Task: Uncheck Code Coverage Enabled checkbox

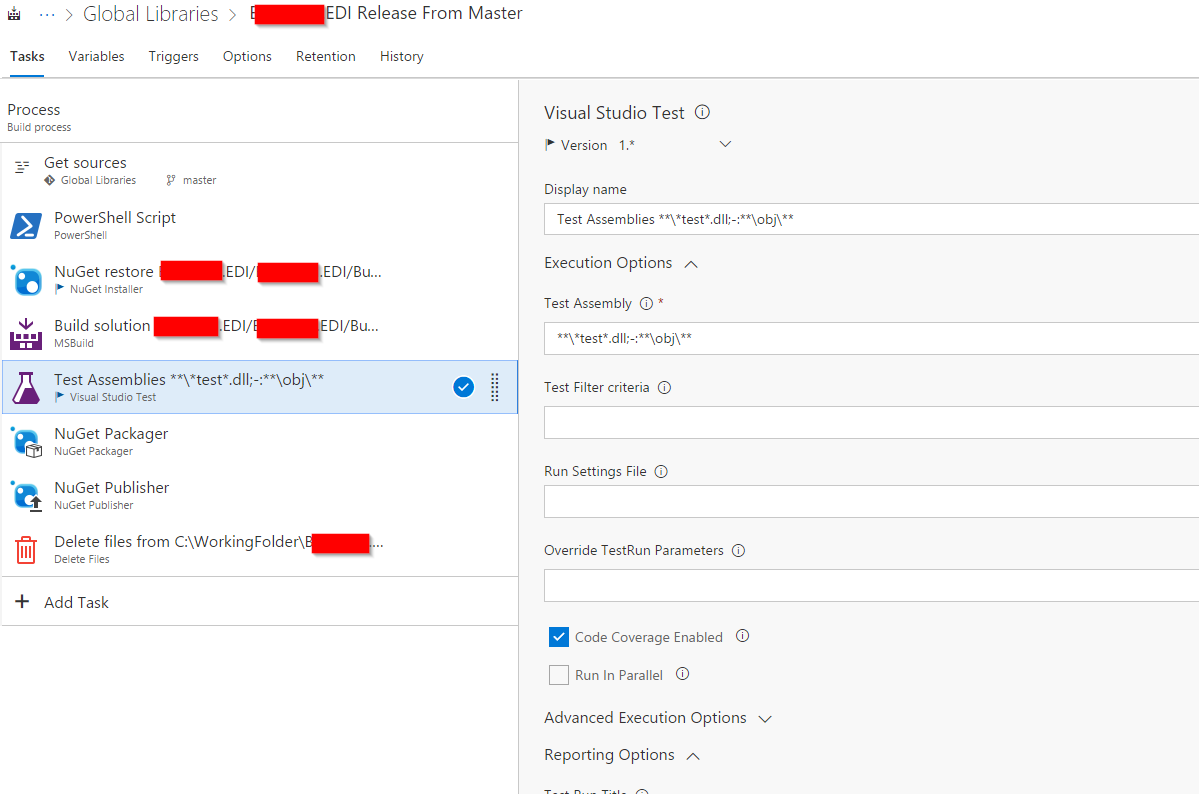Action: click(559, 636)
